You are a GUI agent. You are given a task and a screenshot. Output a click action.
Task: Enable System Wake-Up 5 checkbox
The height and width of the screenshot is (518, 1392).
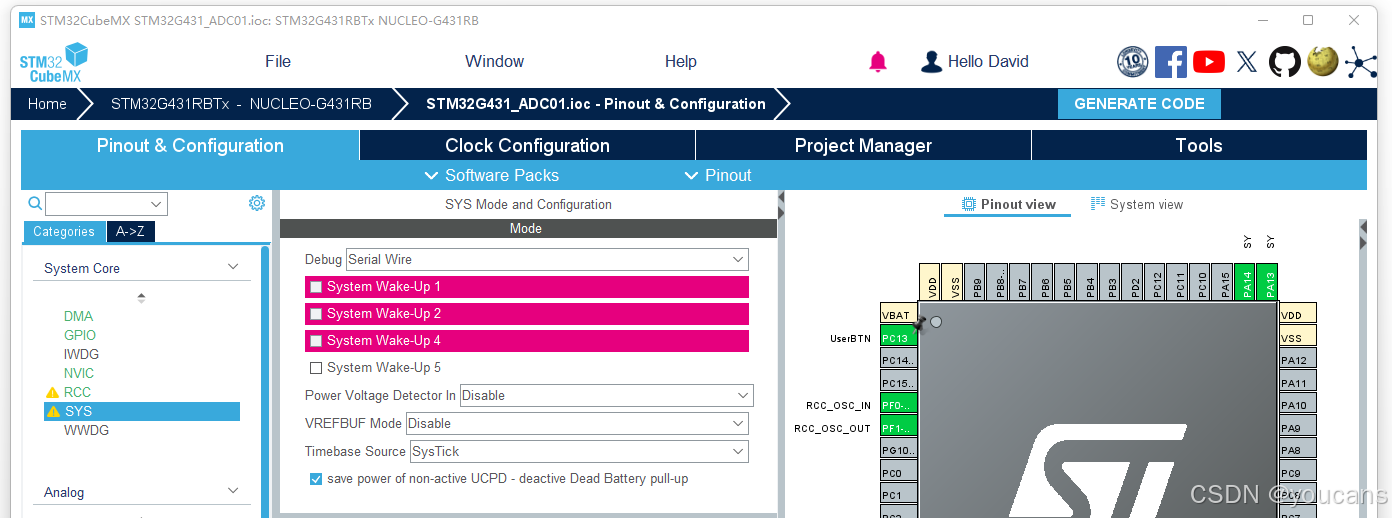tap(316, 368)
